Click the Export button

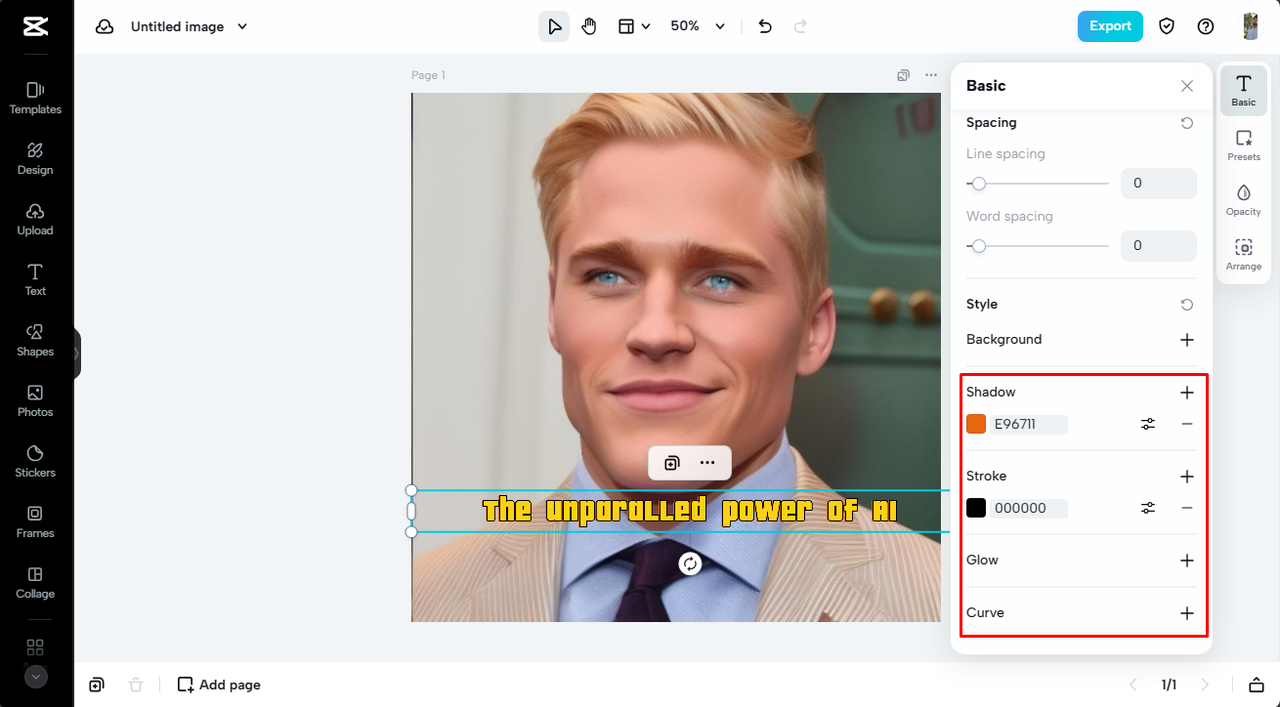tap(1110, 26)
